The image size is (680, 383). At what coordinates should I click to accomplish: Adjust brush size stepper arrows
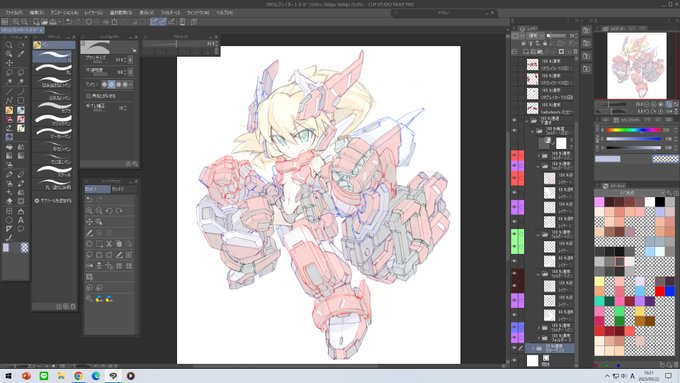125,59
